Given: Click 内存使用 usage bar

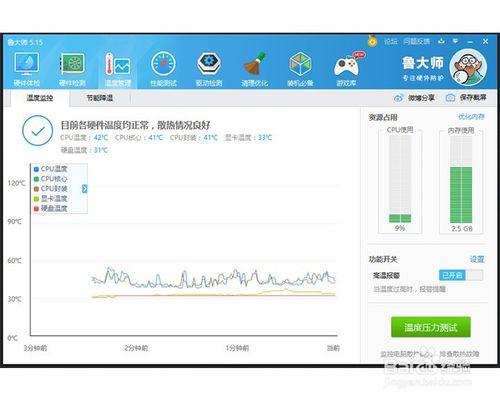Looking at the screenshot, I should click(461, 180).
